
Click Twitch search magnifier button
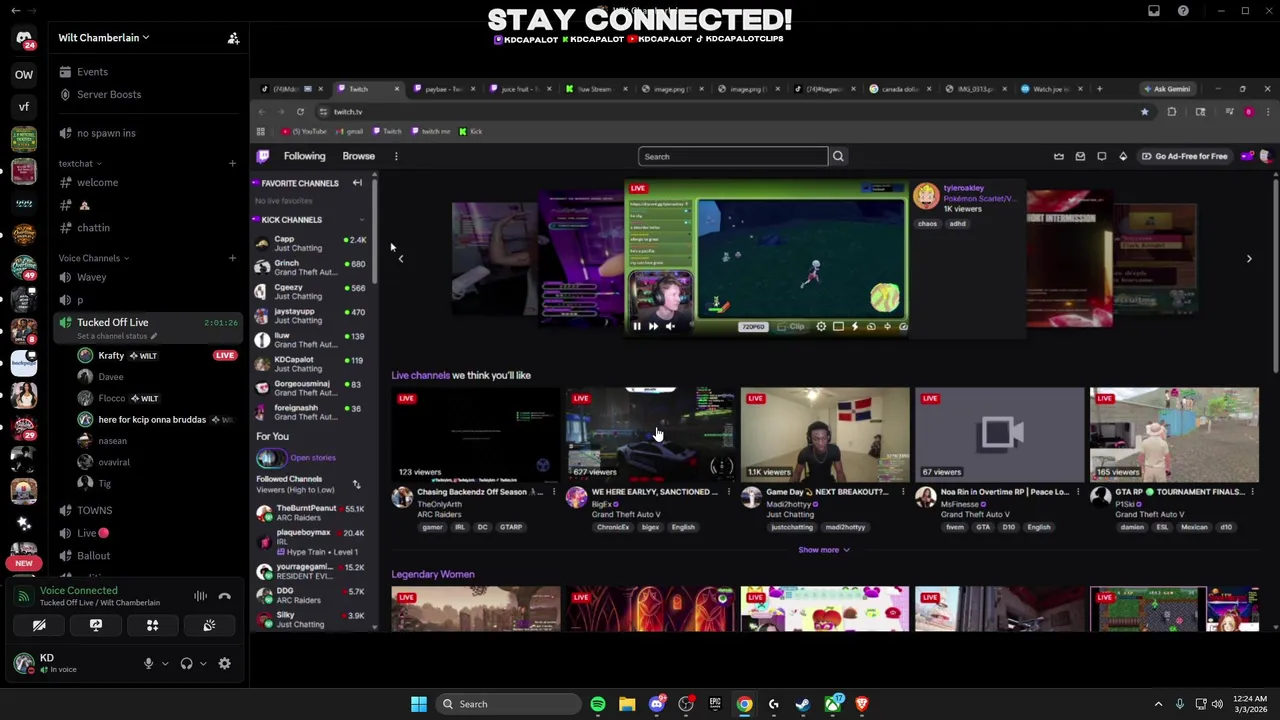click(838, 156)
